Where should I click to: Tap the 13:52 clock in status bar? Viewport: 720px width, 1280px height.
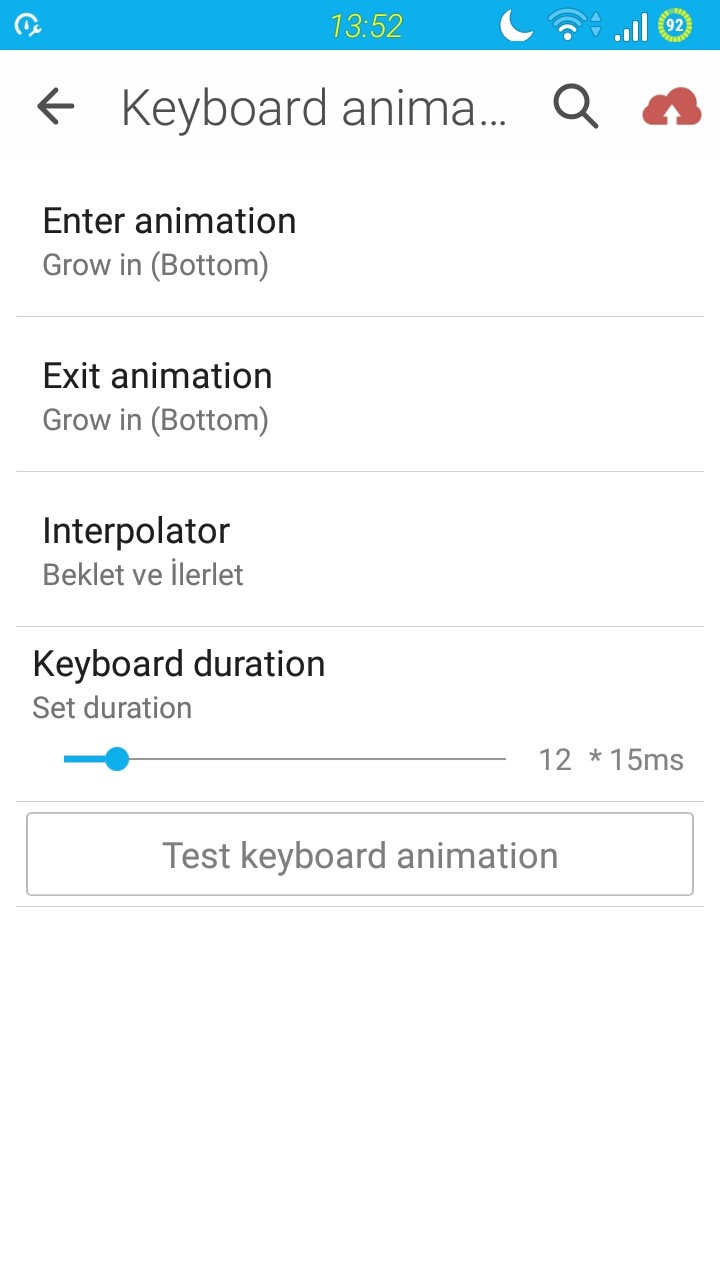tap(366, 26)
